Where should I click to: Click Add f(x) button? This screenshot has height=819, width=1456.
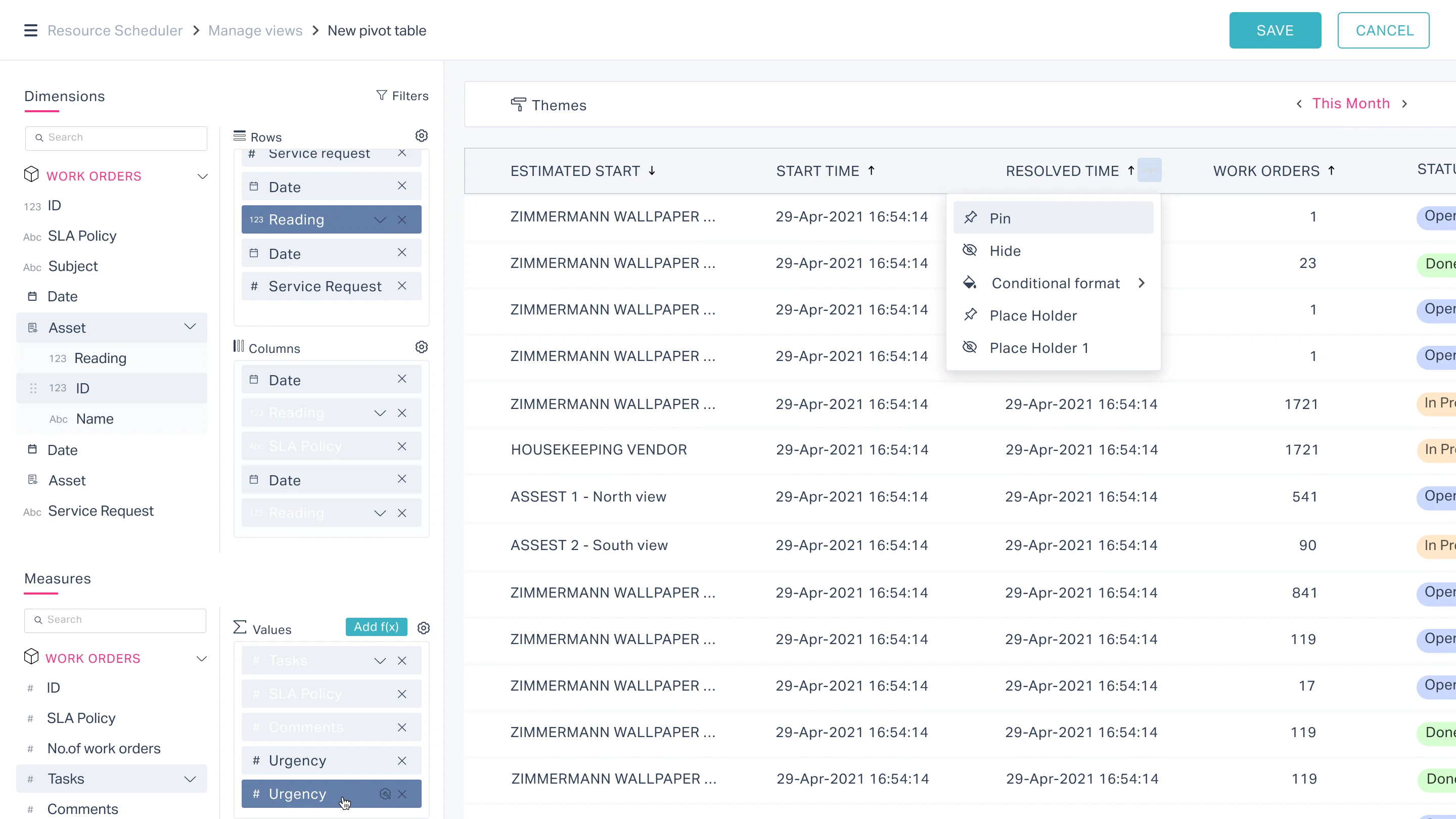point(376,627)
